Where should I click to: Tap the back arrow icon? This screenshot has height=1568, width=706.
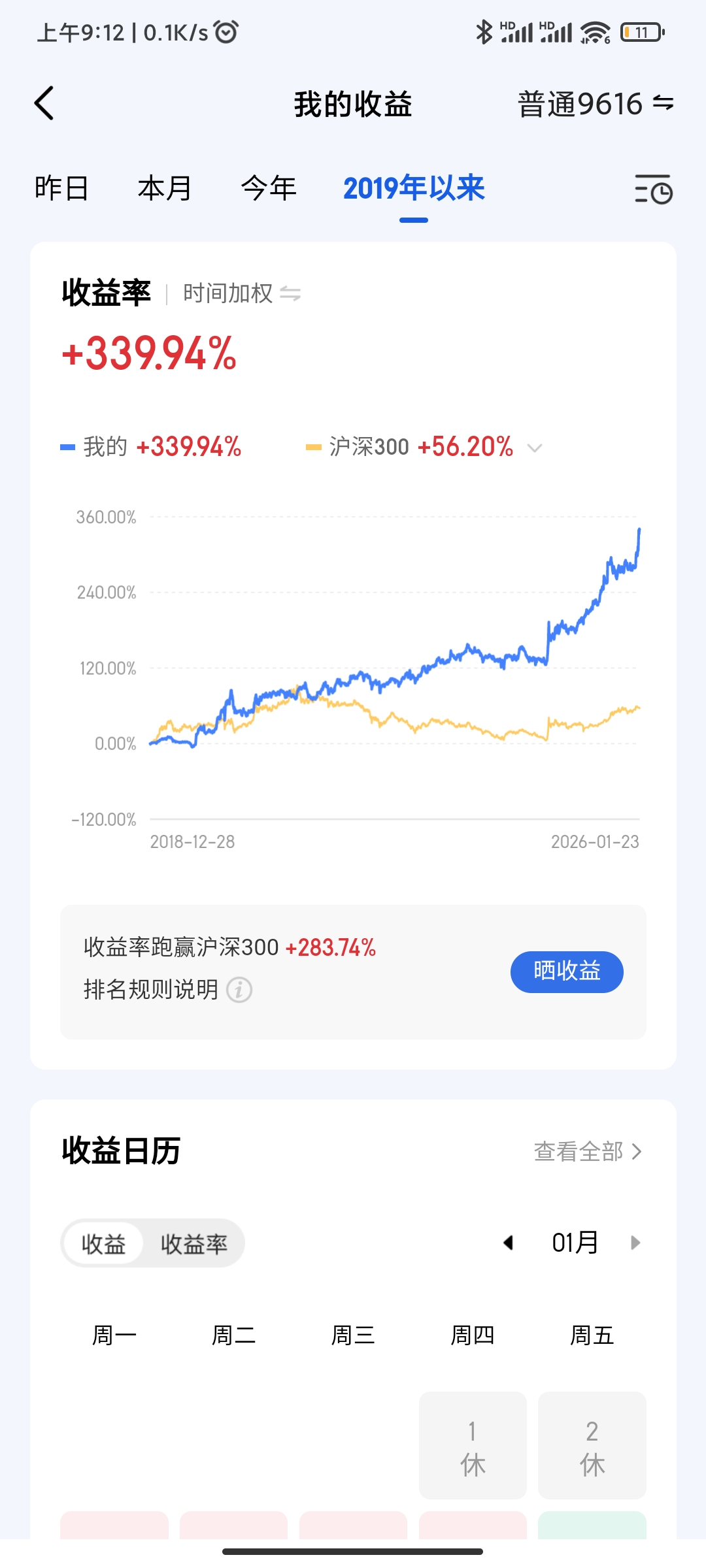pos(44,103)
